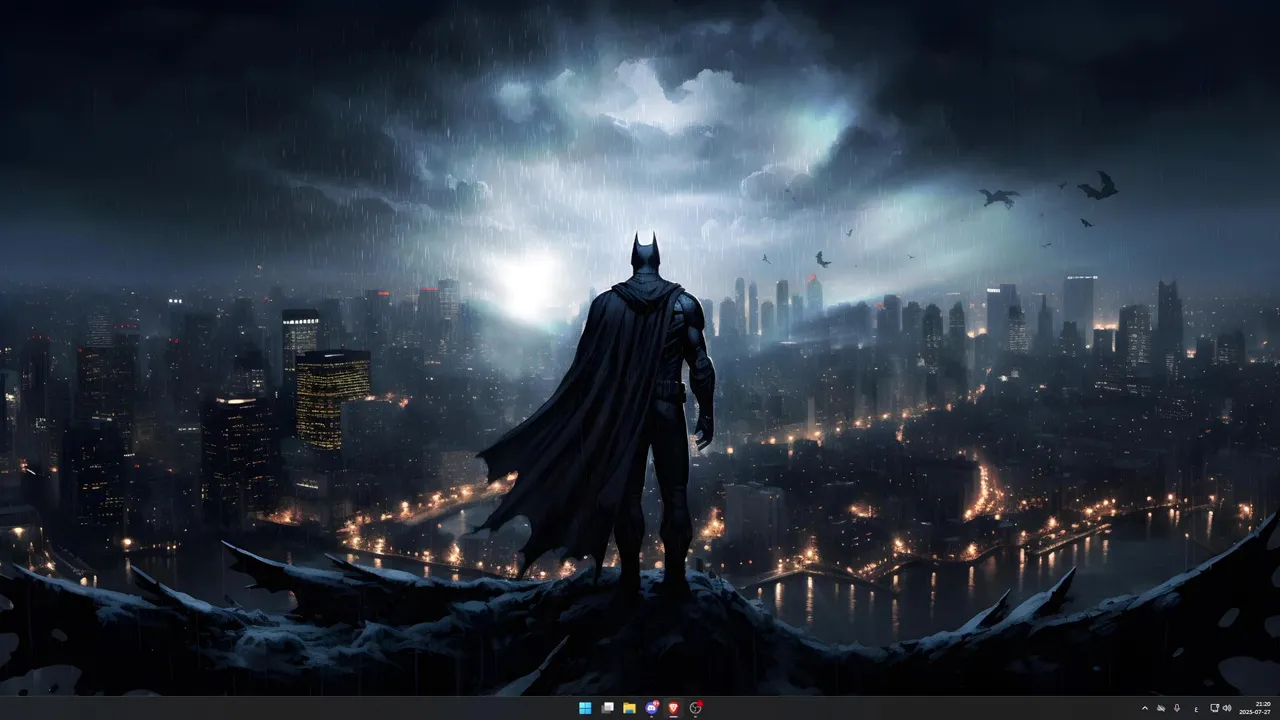This screenshot has height=720, width=1280.
Task: Open the circular app with red badge
Action: 696,708
